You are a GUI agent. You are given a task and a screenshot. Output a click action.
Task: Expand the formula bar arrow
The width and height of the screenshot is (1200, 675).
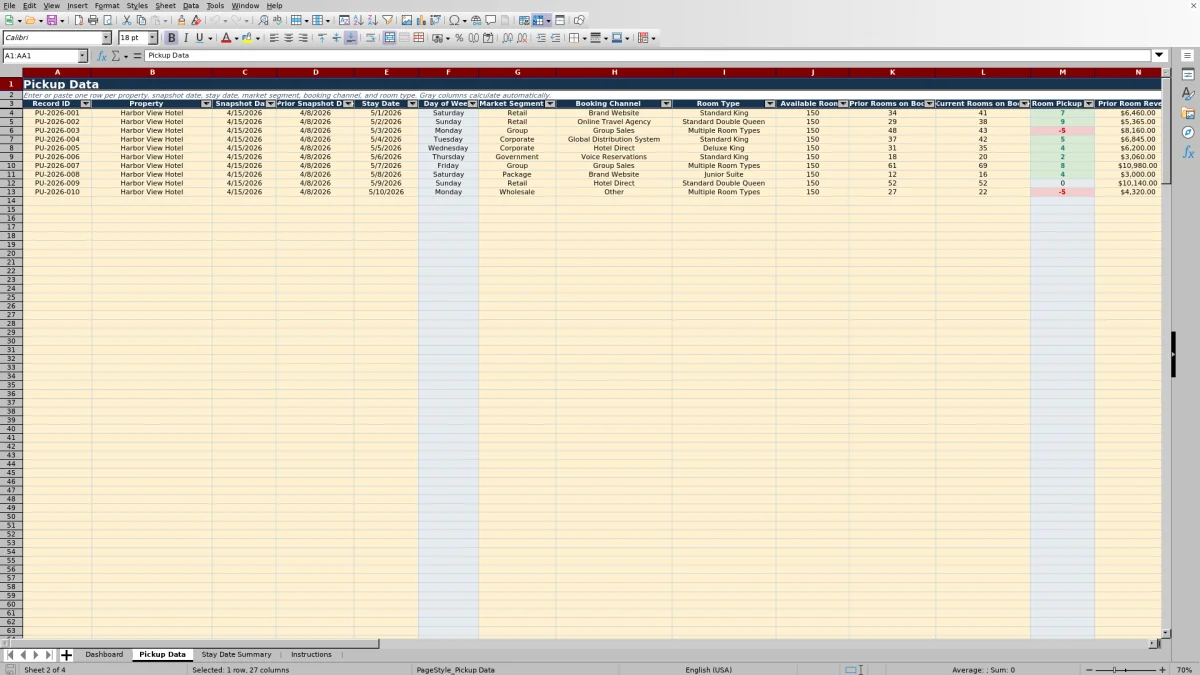pyautogui.click(x=1159, y=56)
